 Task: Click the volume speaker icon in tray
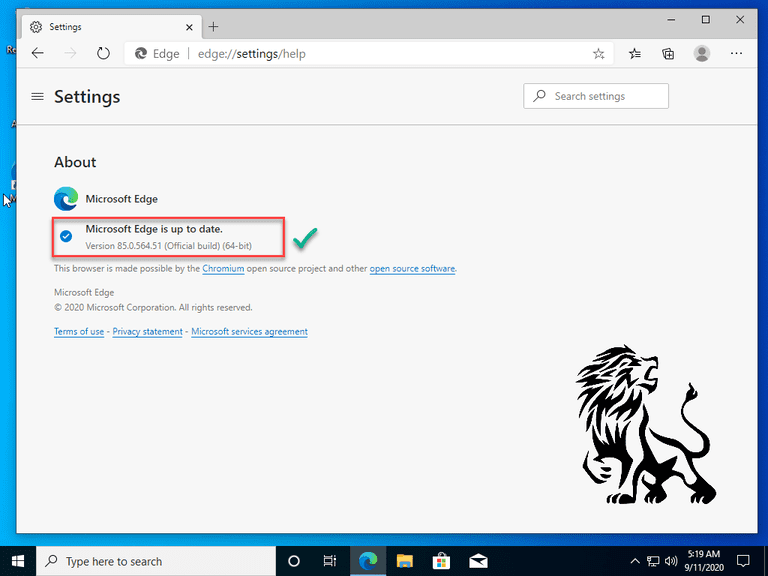(x=671, y=561)
